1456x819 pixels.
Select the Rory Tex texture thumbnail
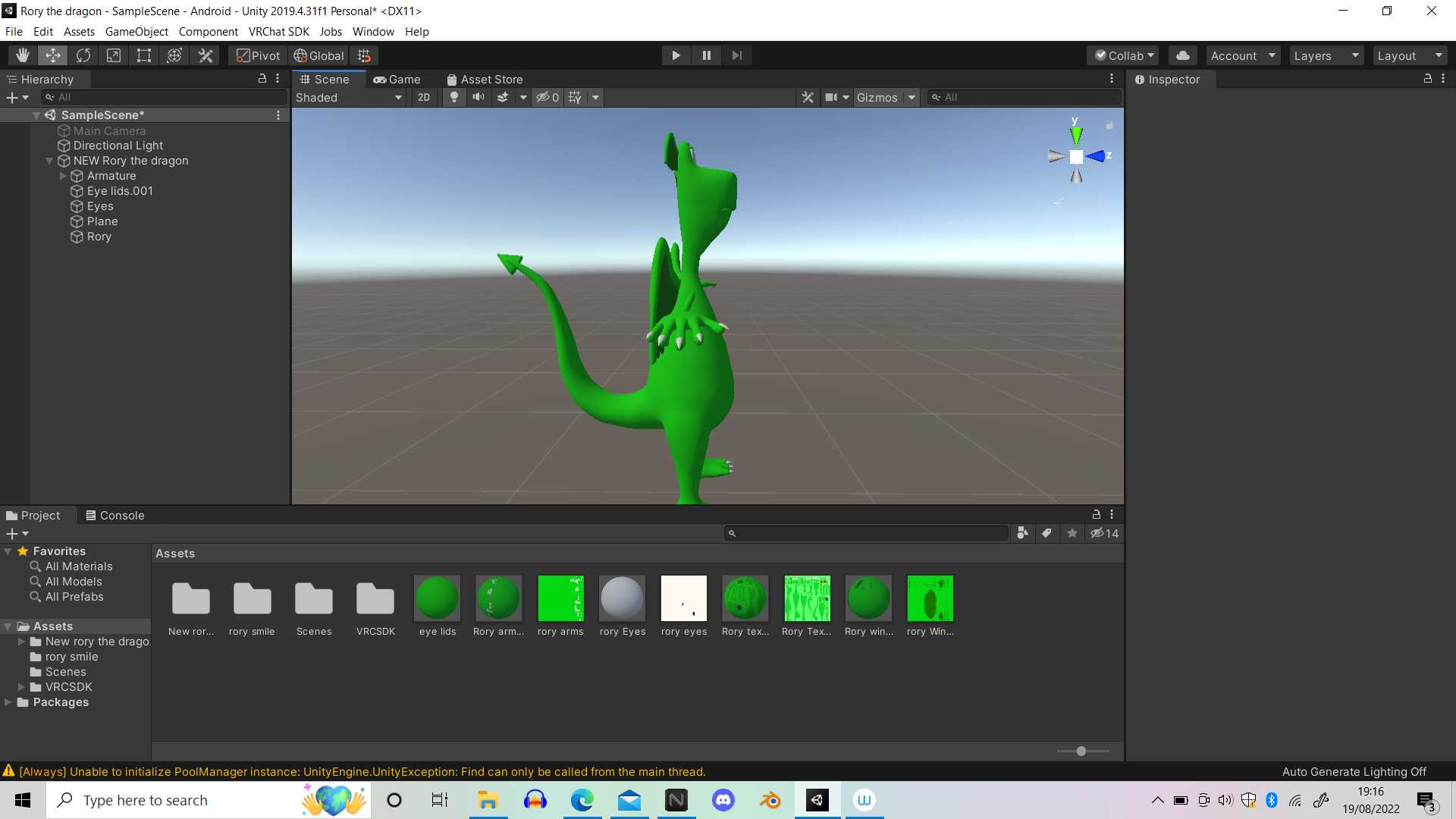point(806,598)
